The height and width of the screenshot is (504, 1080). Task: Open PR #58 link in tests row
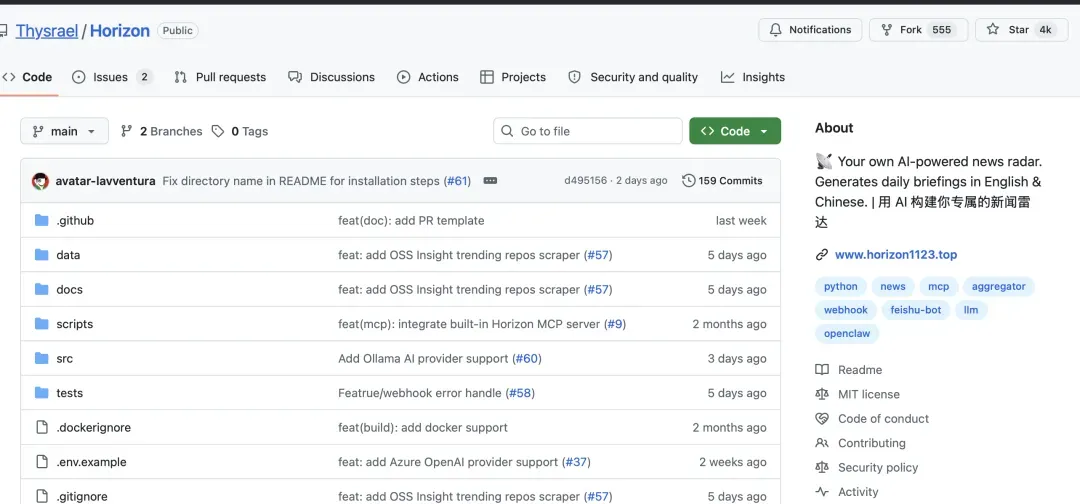coord(520,393)
